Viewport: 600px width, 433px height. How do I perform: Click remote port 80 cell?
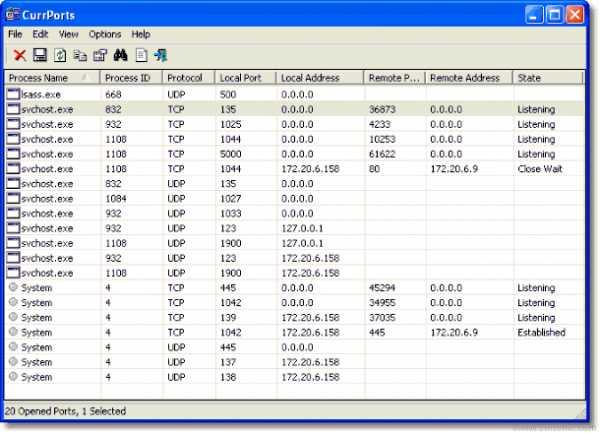click(x=375, y=169)
